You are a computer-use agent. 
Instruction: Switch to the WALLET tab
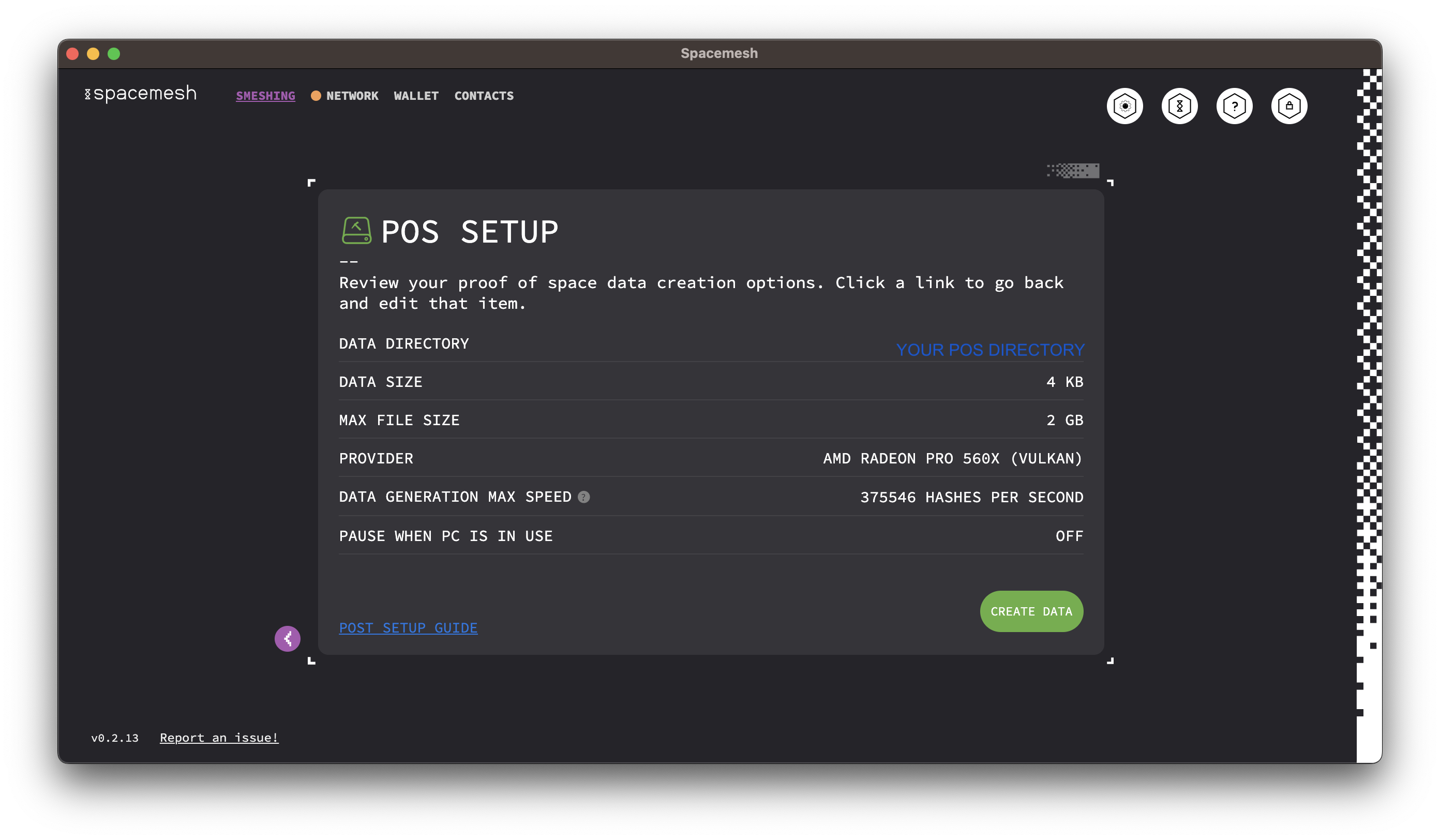(x=417, y=95)
